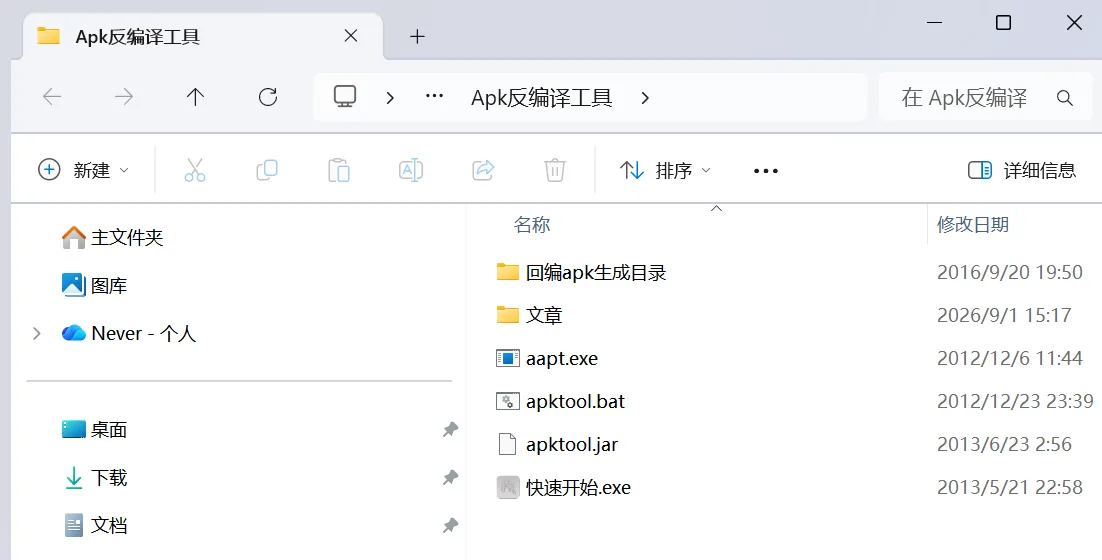Refresh the current folder view

268,97
